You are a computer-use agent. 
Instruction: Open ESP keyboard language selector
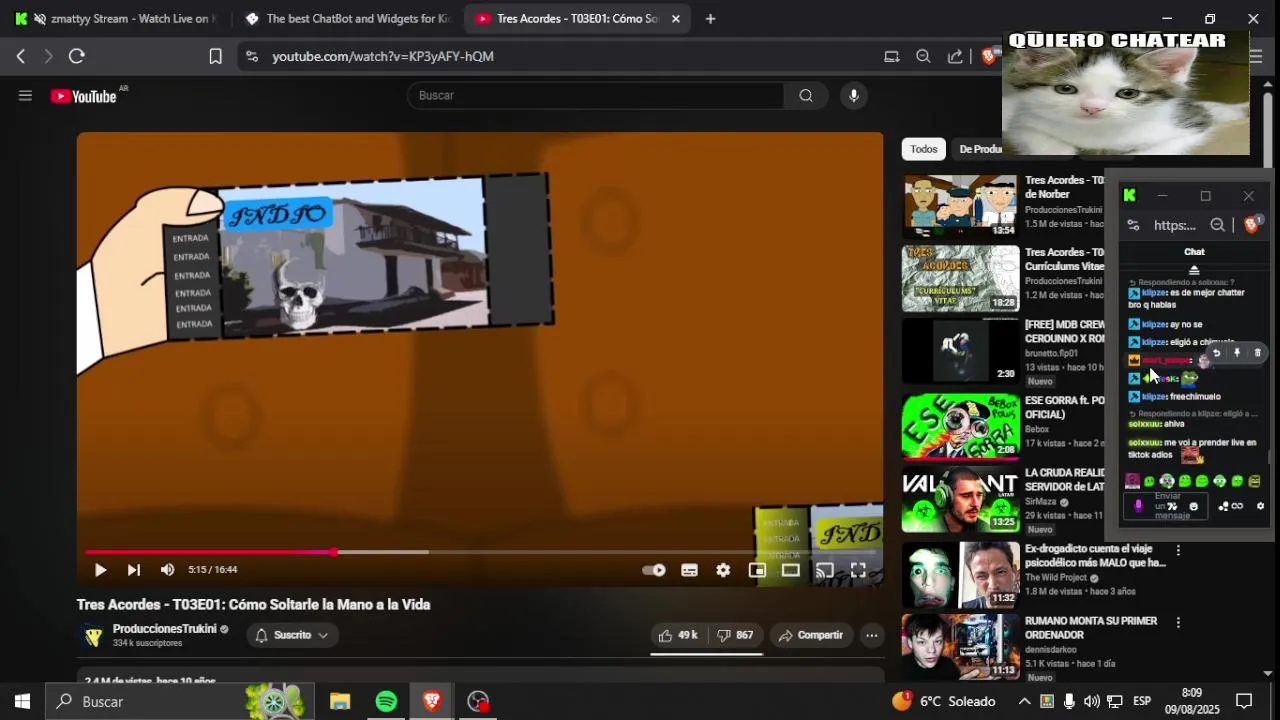(1142, 702)
